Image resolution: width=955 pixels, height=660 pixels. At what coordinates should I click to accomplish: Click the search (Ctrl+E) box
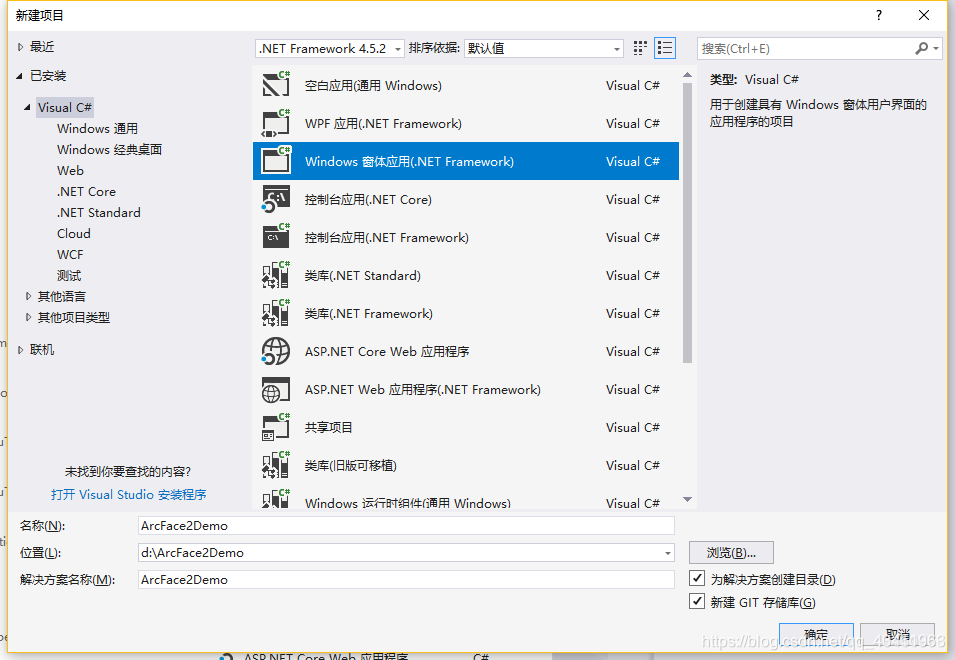tap(805, 48)
